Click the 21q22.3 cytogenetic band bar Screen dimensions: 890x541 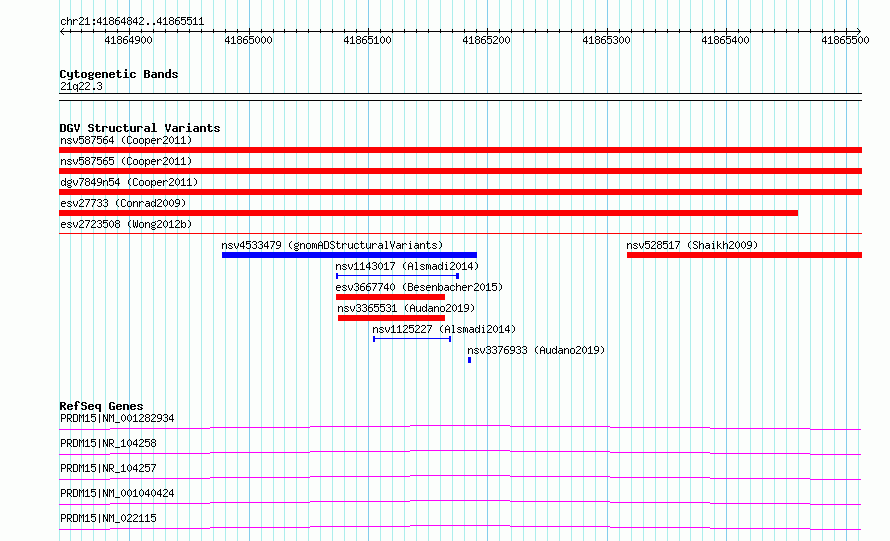[460, 97]
